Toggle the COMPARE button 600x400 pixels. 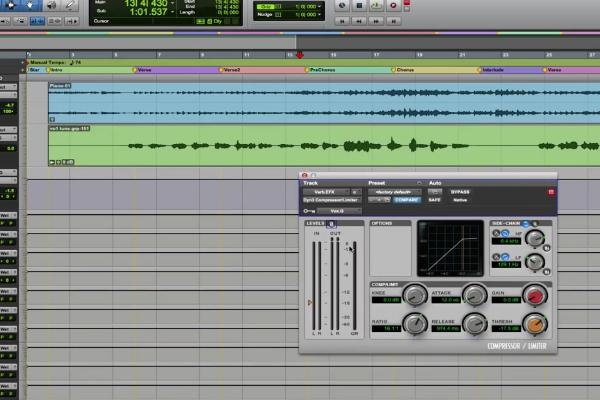407,200
